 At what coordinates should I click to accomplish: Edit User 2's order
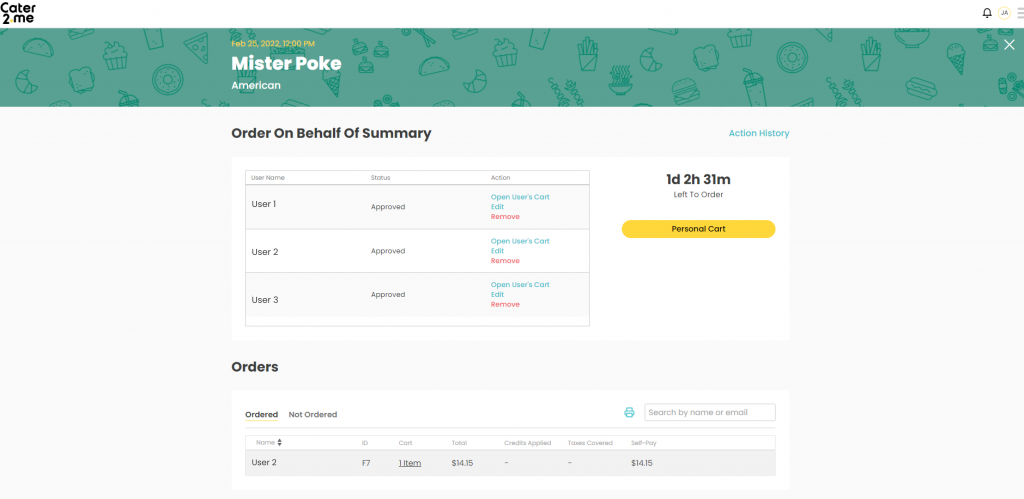tap(497, 251)
